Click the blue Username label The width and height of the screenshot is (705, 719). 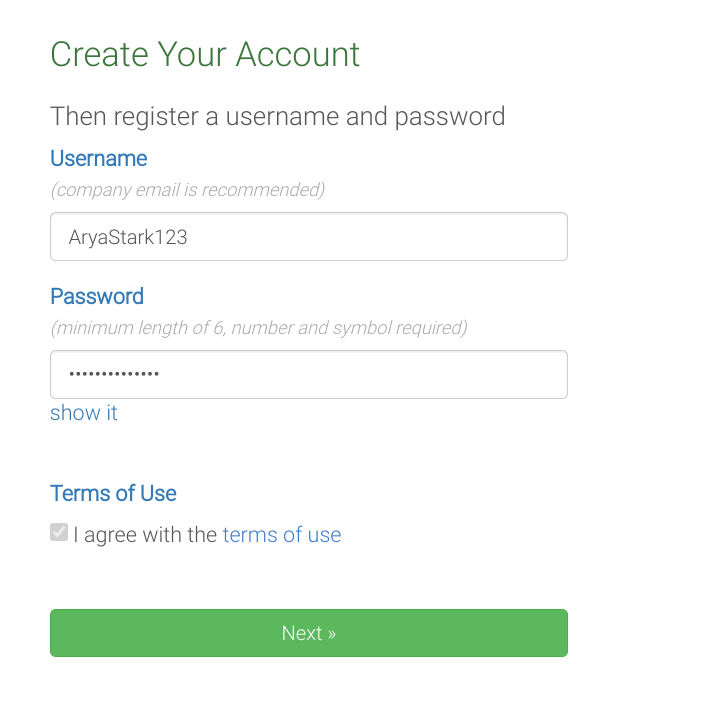99,159
